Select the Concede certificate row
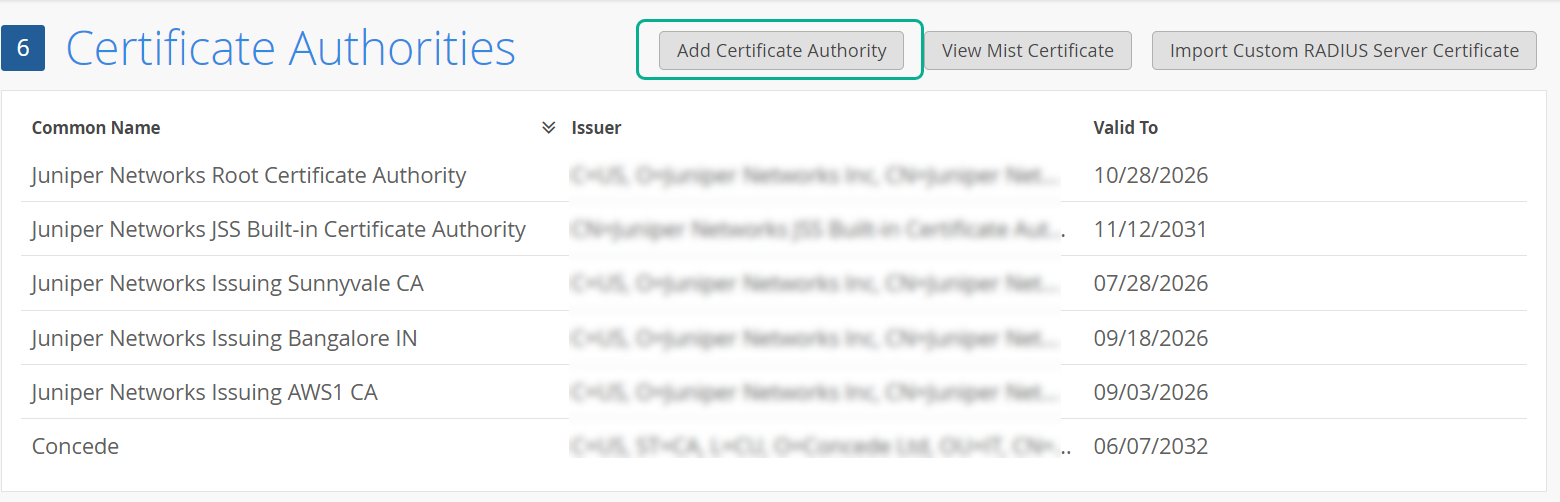This screenshot has height=502, width=1560. (75, 446)
